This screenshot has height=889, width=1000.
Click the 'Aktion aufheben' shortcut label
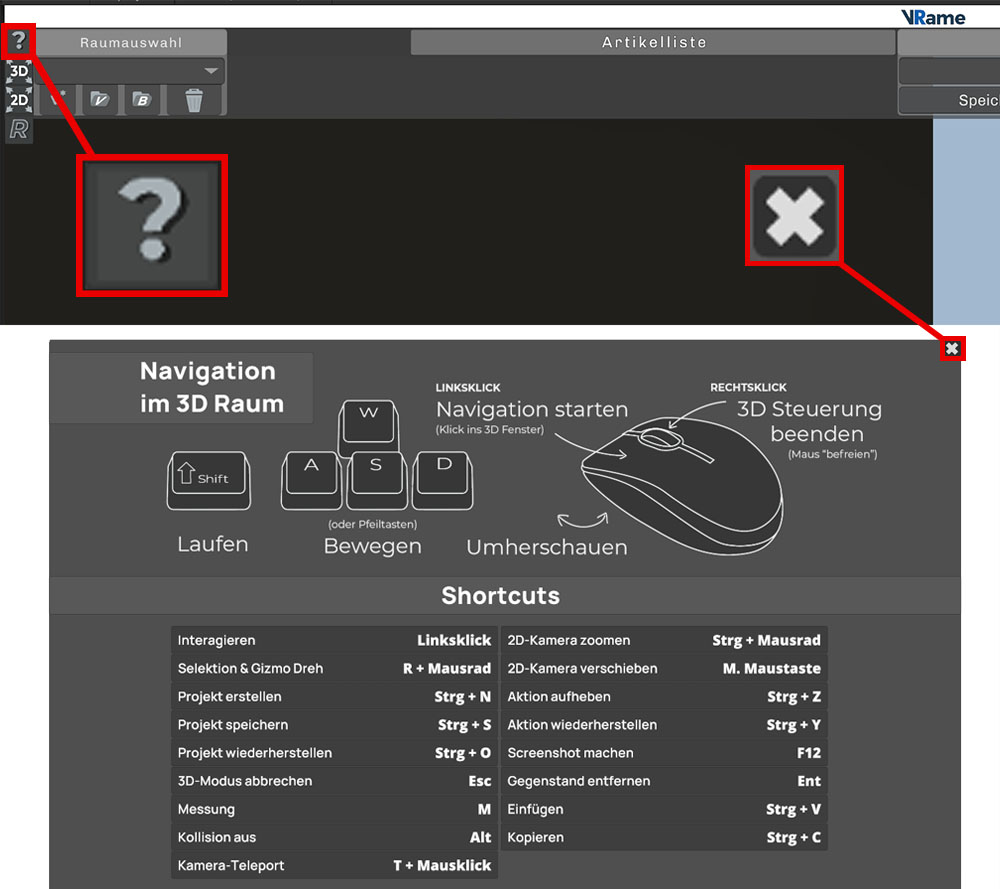click(559, 696)
